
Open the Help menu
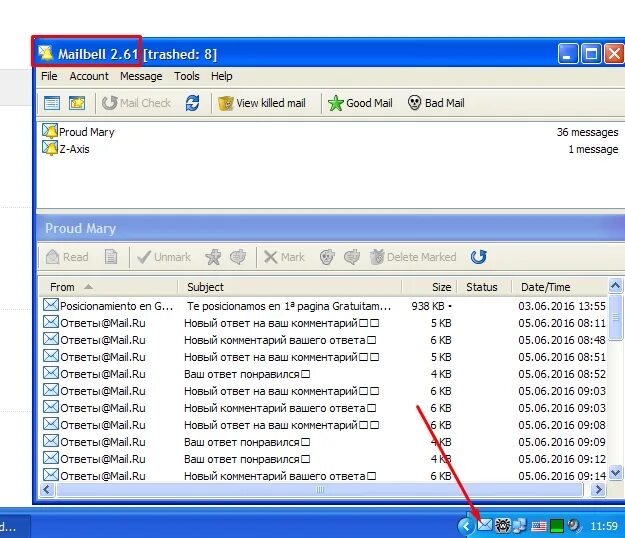point(222,76)
